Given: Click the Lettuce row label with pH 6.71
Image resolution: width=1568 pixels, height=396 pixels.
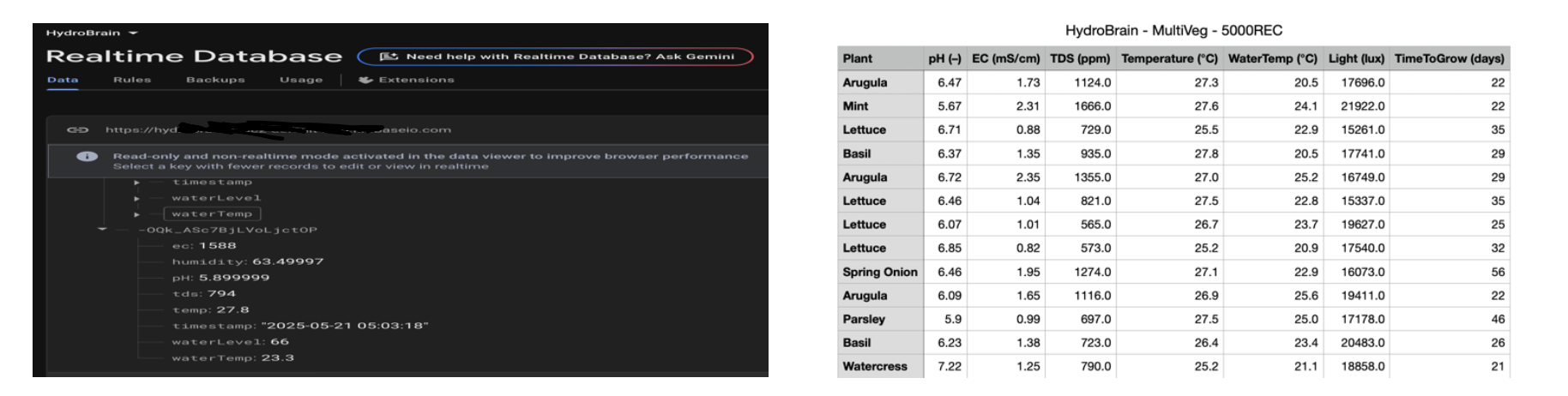Looking at the screenshot, I should [x=865, y=129].
